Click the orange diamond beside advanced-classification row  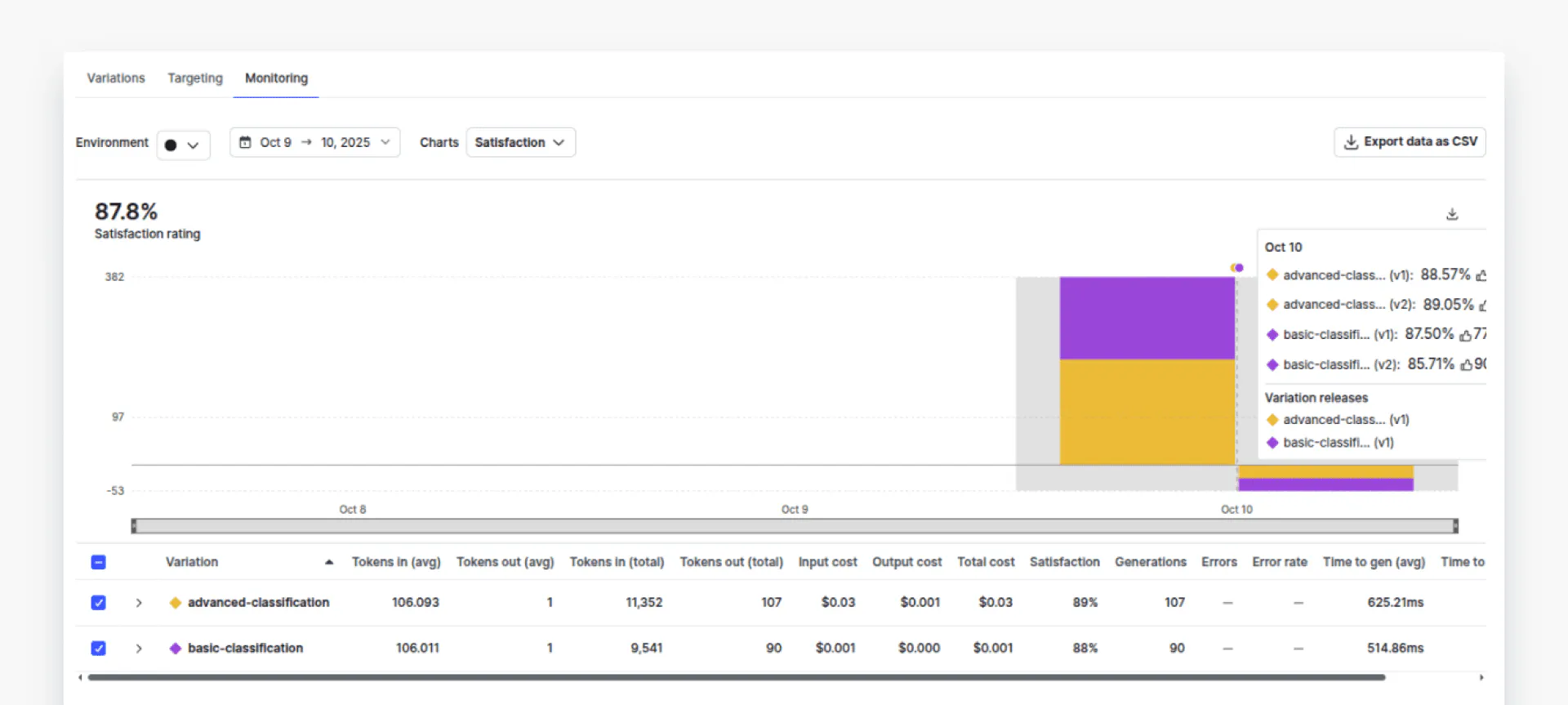coord(175,603)
